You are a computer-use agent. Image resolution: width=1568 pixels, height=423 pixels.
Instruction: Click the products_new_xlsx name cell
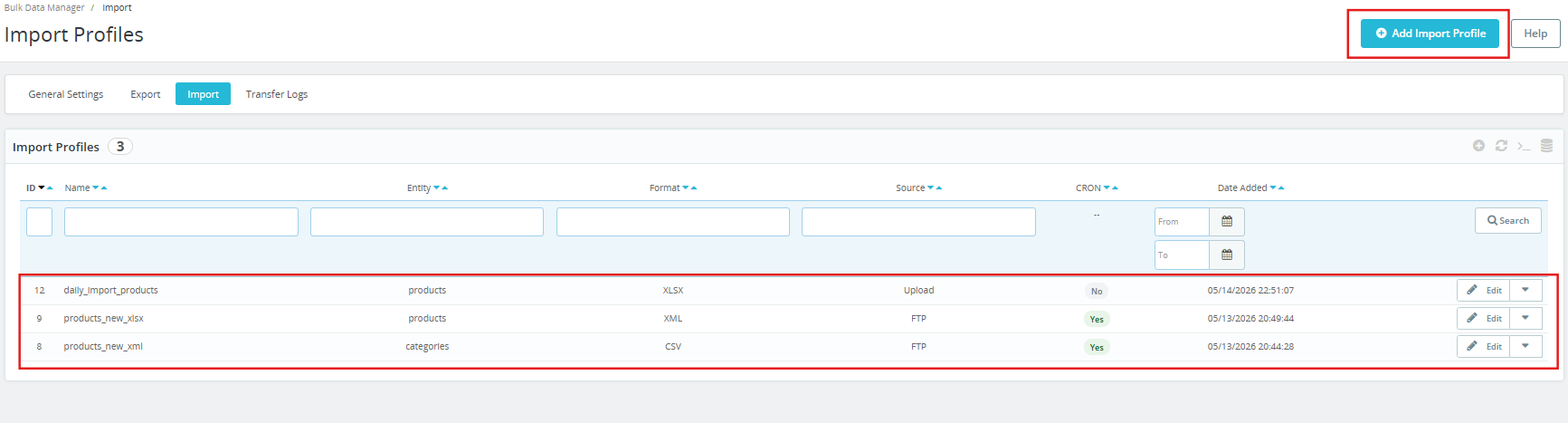click(x=103, y=319)
